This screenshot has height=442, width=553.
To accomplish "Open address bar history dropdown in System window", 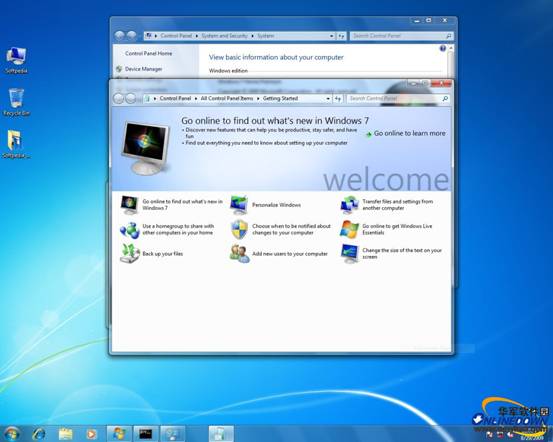I will tap(332, 36).
